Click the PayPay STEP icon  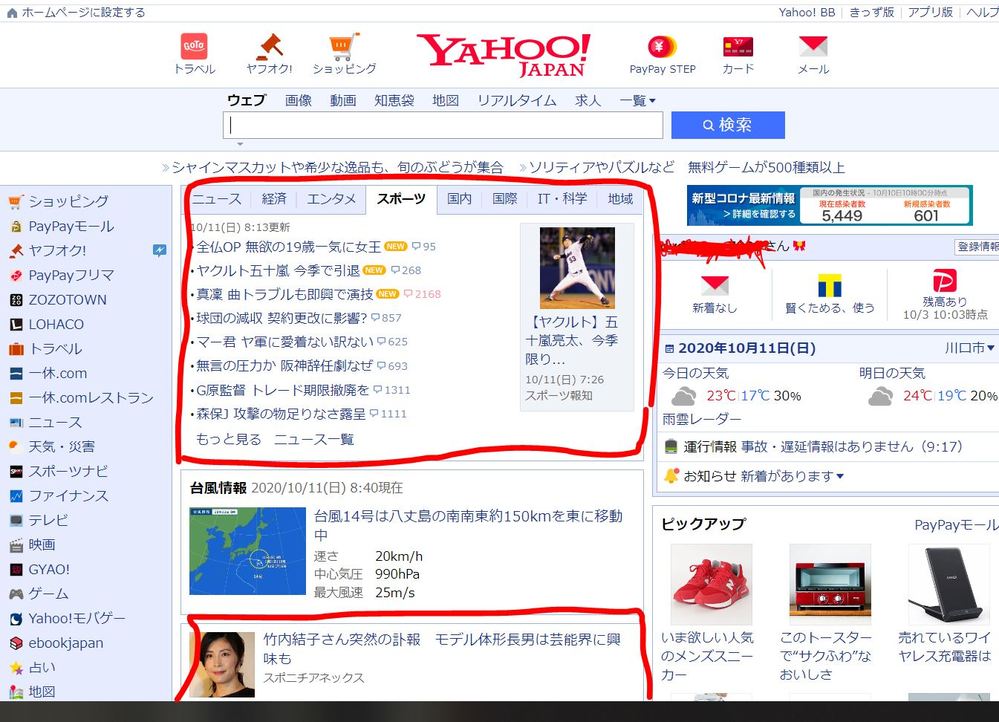[662, 47]
